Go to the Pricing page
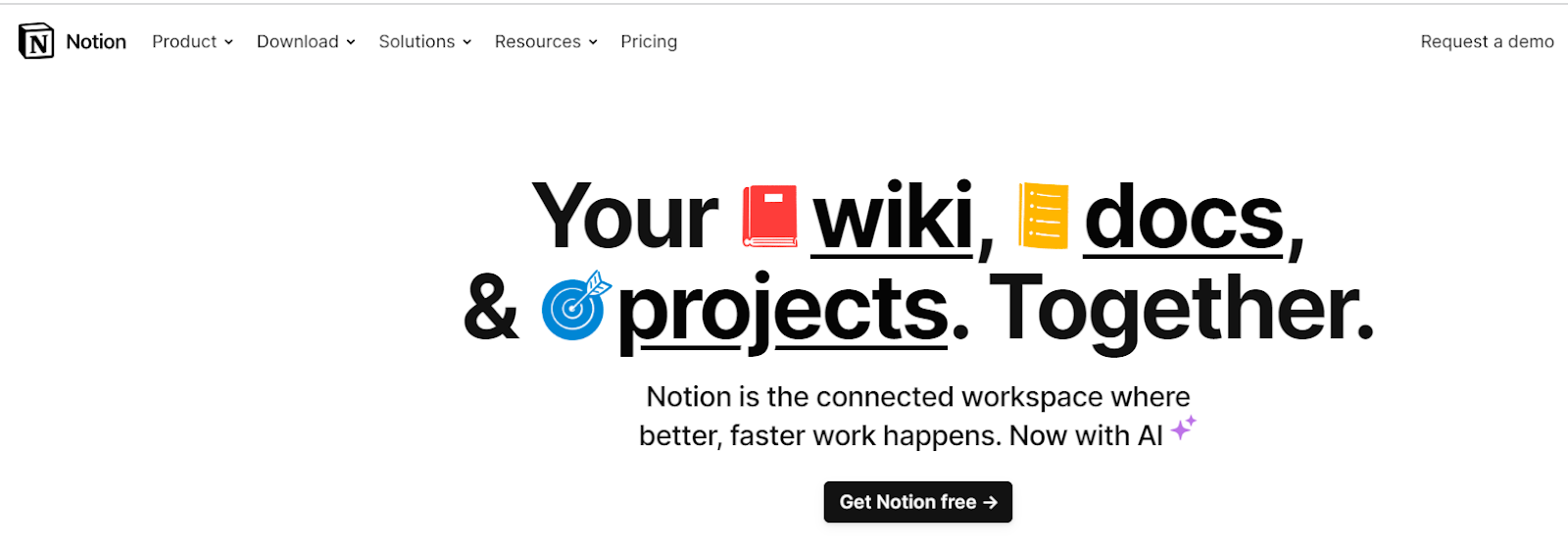Viewport: 1568px width, 551px height. [x=649, y=41]
